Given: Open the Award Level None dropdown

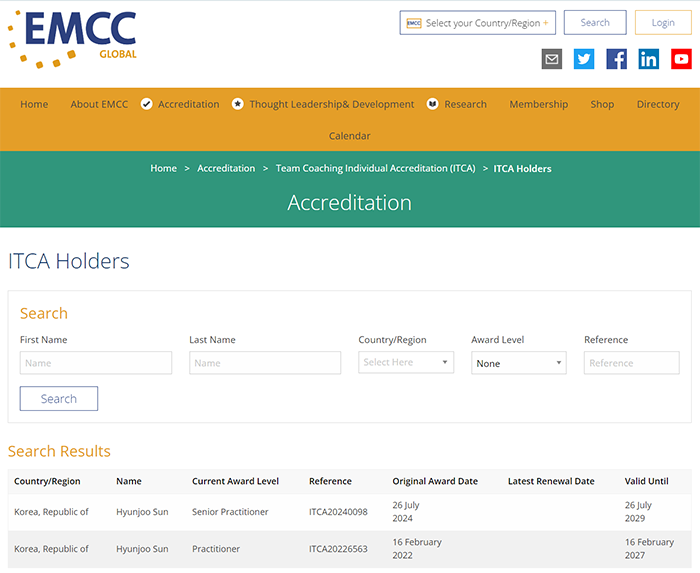Looking at the screenshot, I should [519, 363].
